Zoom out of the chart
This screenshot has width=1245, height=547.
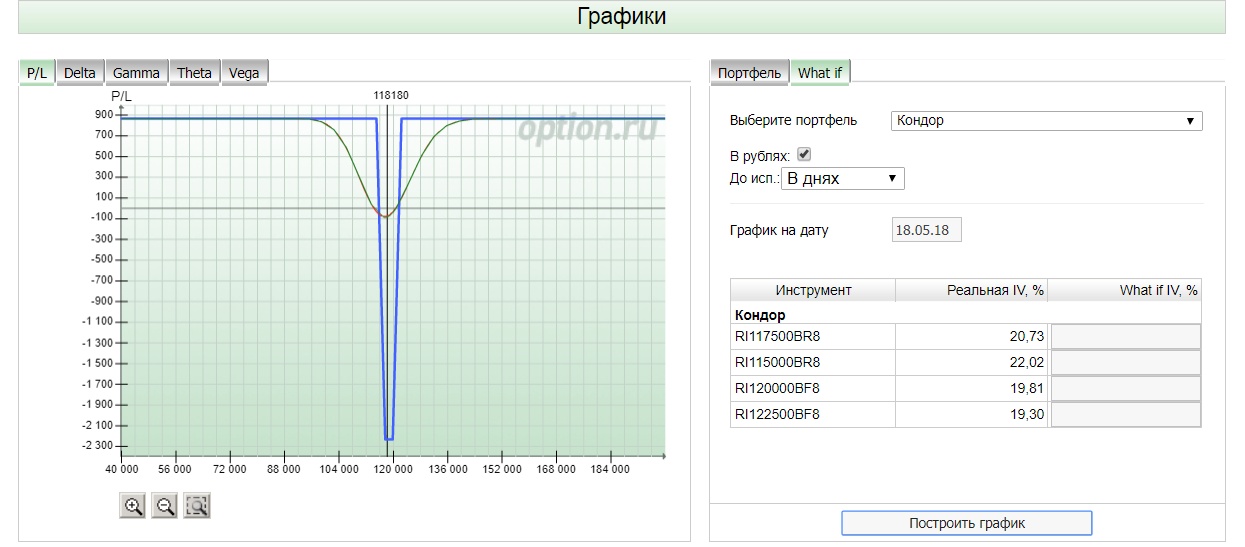[x=165, y=506]
